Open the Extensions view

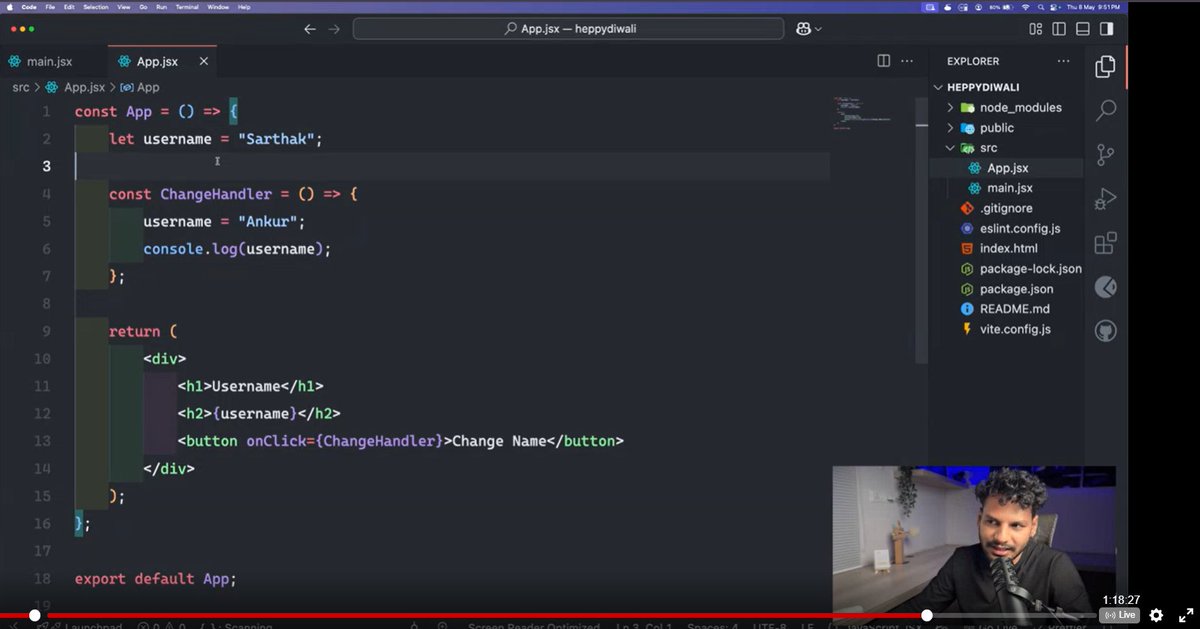coord(1104,243)
